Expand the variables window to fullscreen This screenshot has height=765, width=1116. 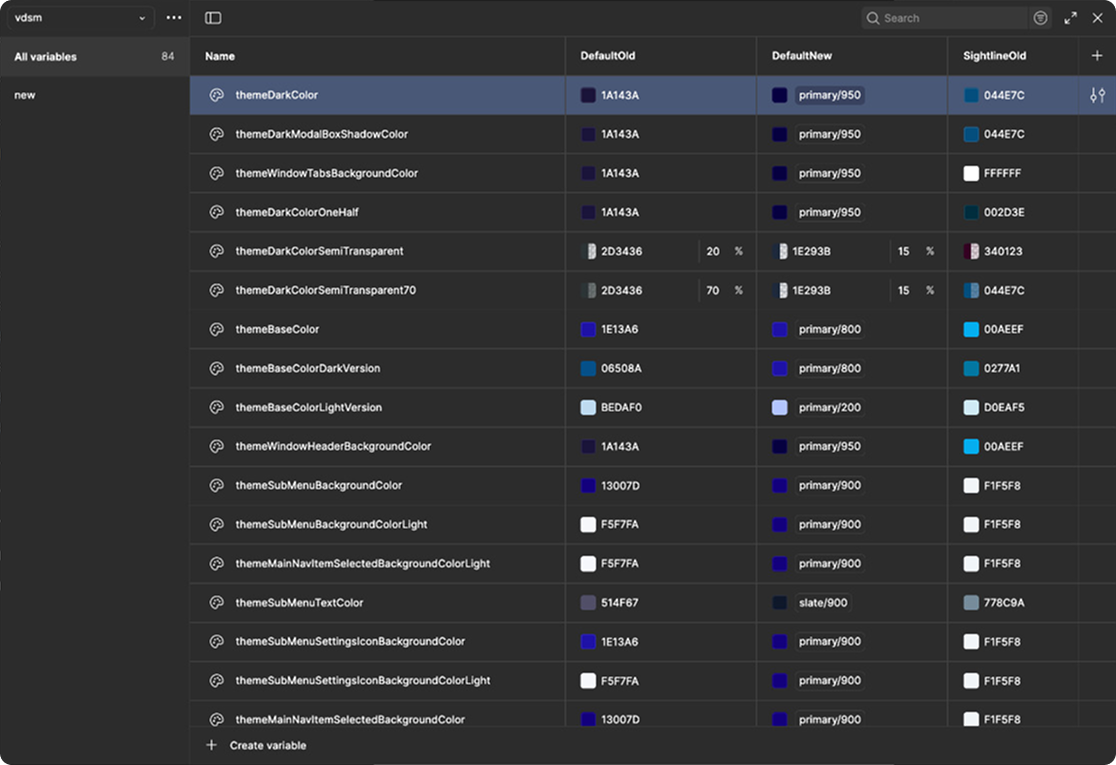1071,18
